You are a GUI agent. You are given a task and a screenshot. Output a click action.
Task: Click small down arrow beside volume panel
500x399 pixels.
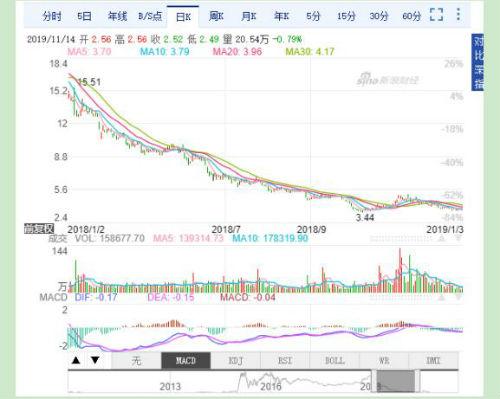pos(459,238)
